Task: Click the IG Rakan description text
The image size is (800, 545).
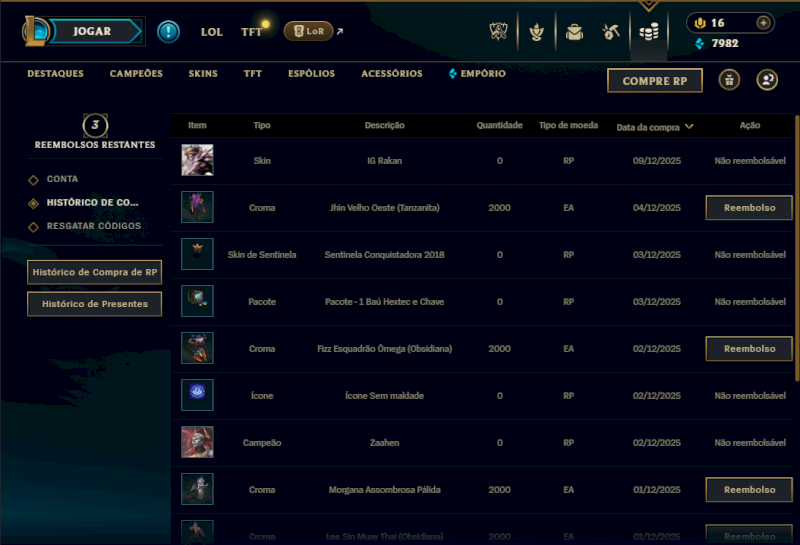Action: [384, 161]
